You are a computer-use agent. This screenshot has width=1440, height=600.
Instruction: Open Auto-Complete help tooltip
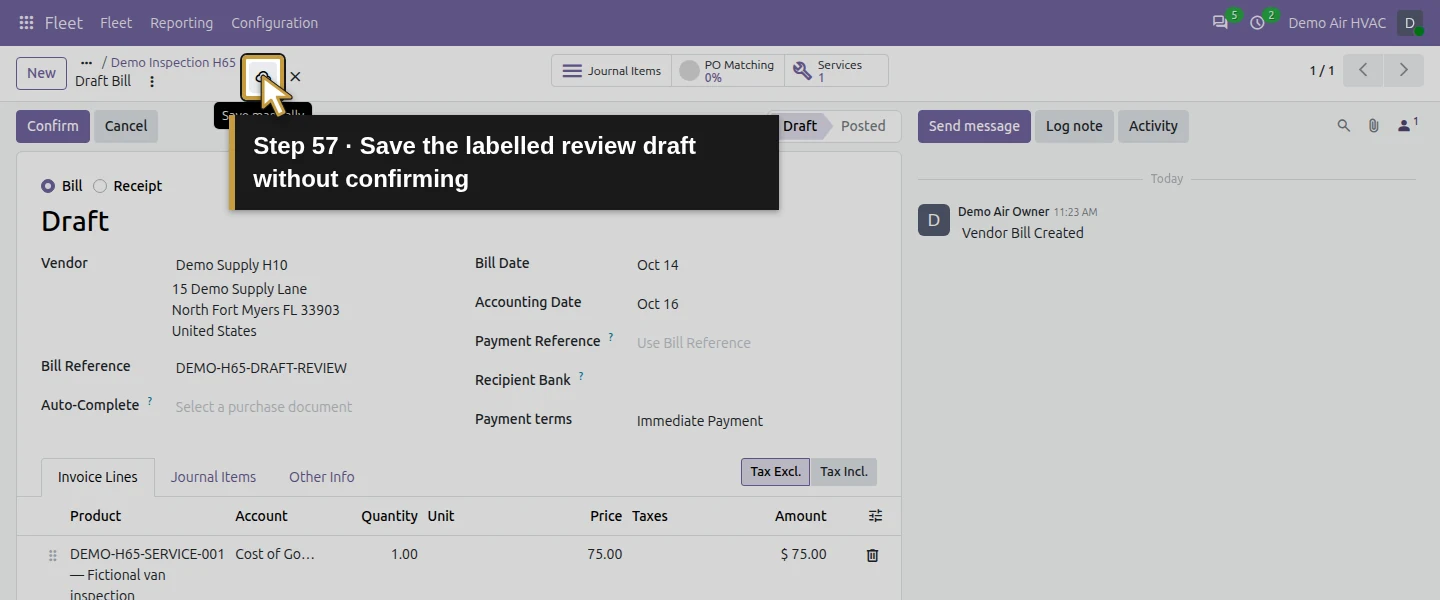coord(150,401)
